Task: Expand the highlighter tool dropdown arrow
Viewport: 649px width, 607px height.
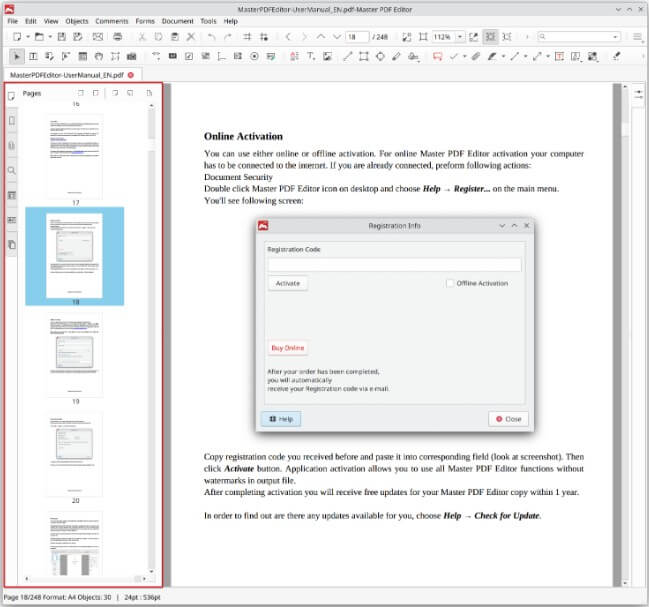Action: tap(503, 56)
